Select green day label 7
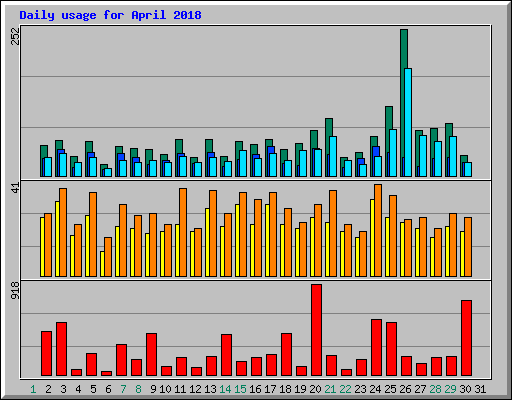Viewport: 512px width, 400px height. click(123, 389)
